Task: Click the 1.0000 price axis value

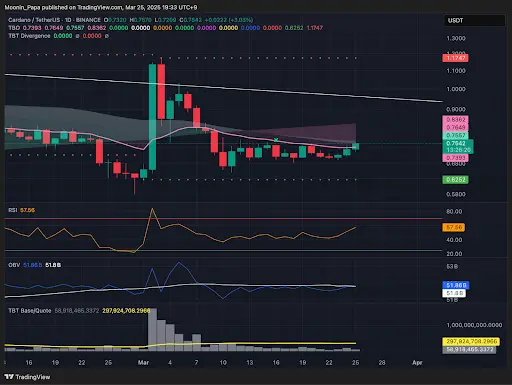Action: pos(456,89)
